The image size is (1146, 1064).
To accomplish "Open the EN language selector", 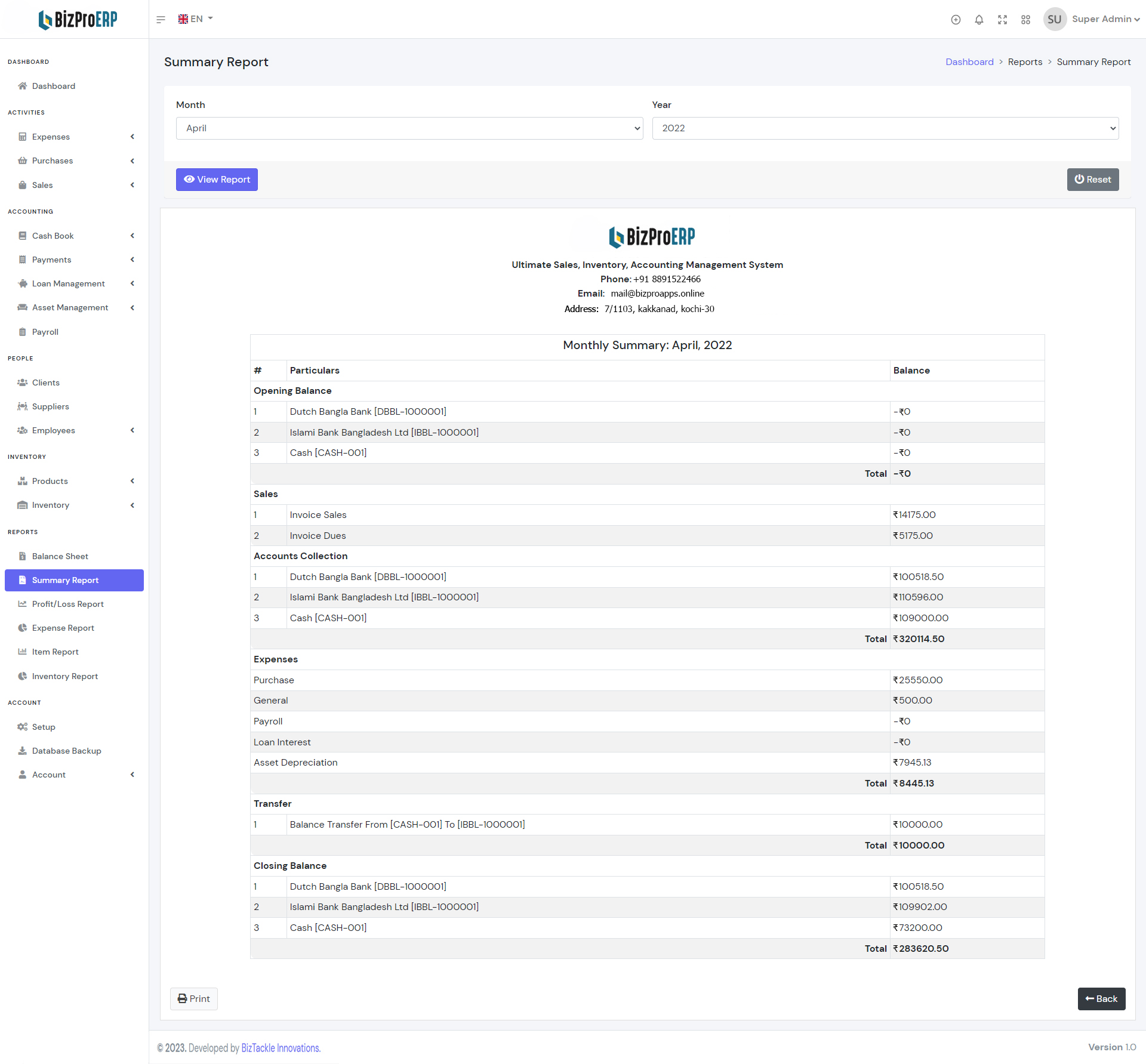I will click(195, 19).
